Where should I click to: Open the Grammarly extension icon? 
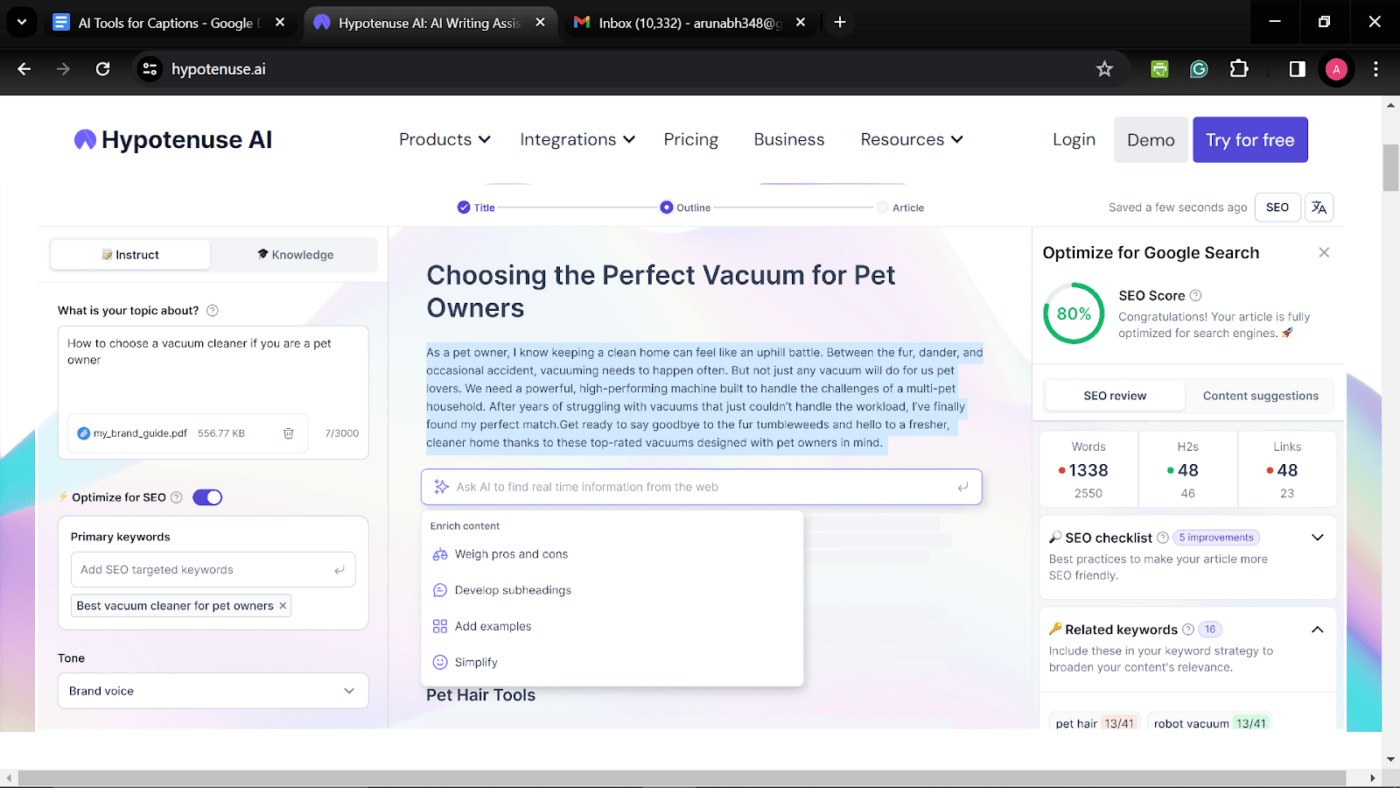pyautogui.click(x=1199, y=69)
